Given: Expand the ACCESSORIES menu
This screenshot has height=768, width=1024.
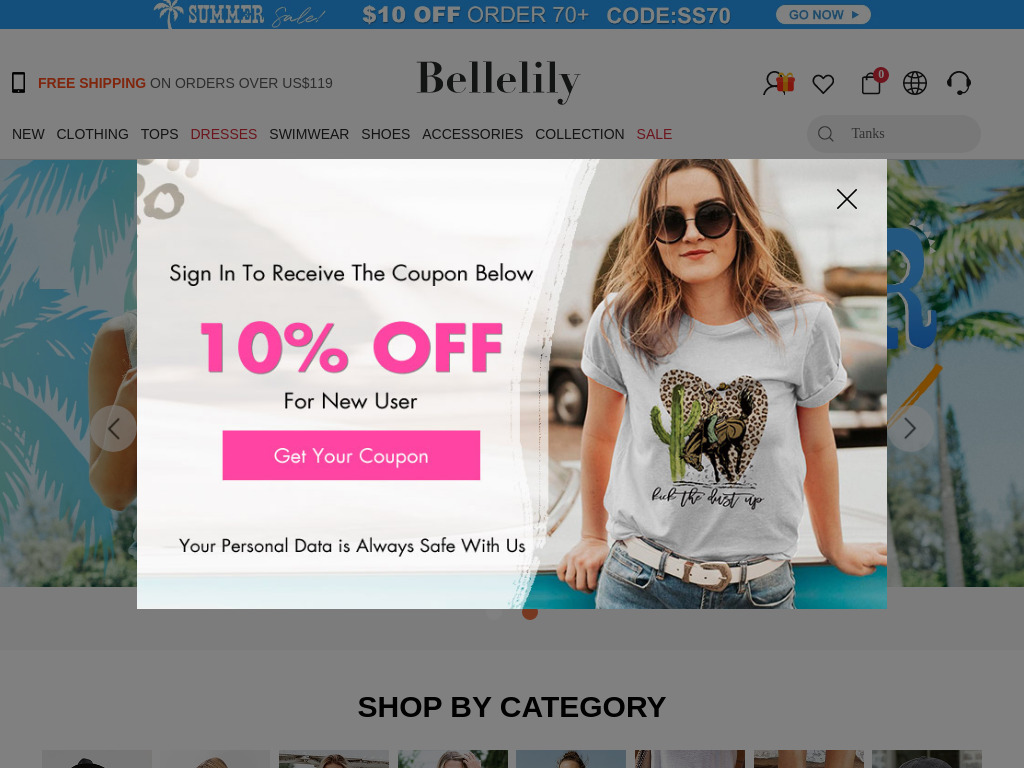Looking at the screenshot, I should tap(472, 134).
